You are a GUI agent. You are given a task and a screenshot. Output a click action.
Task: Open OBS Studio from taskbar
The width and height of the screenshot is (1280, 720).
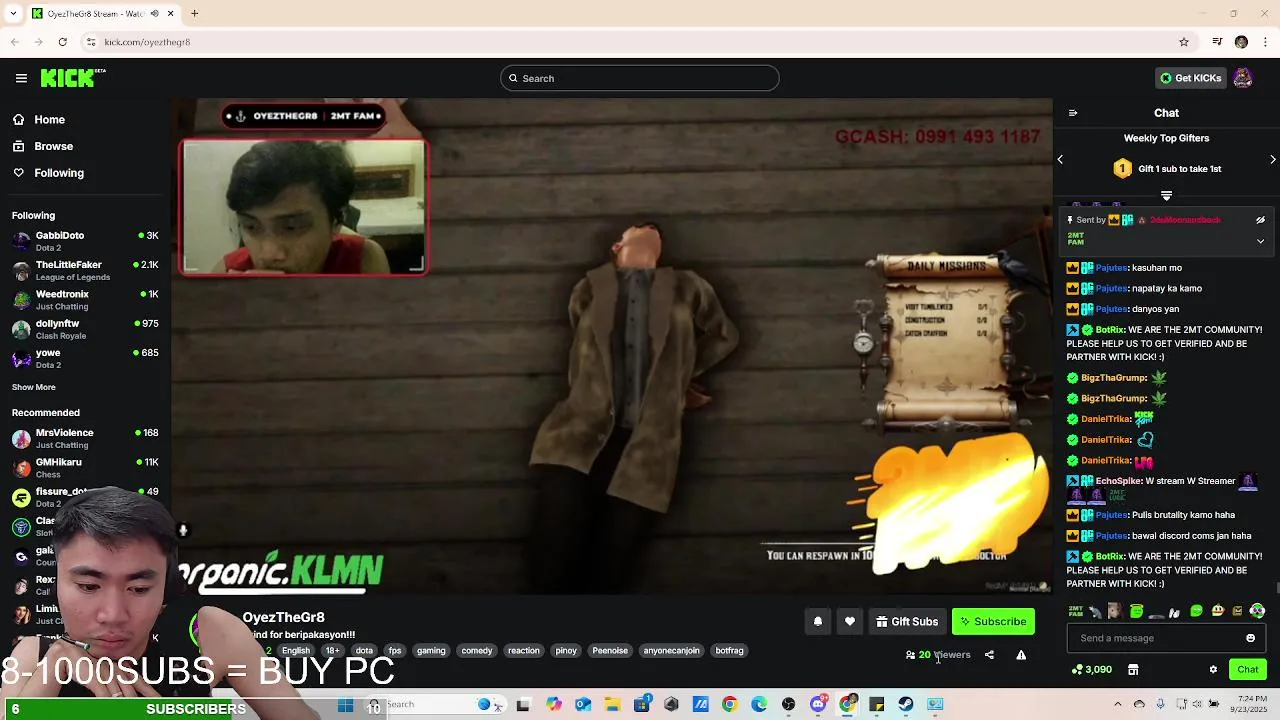(x=789, y=705)
